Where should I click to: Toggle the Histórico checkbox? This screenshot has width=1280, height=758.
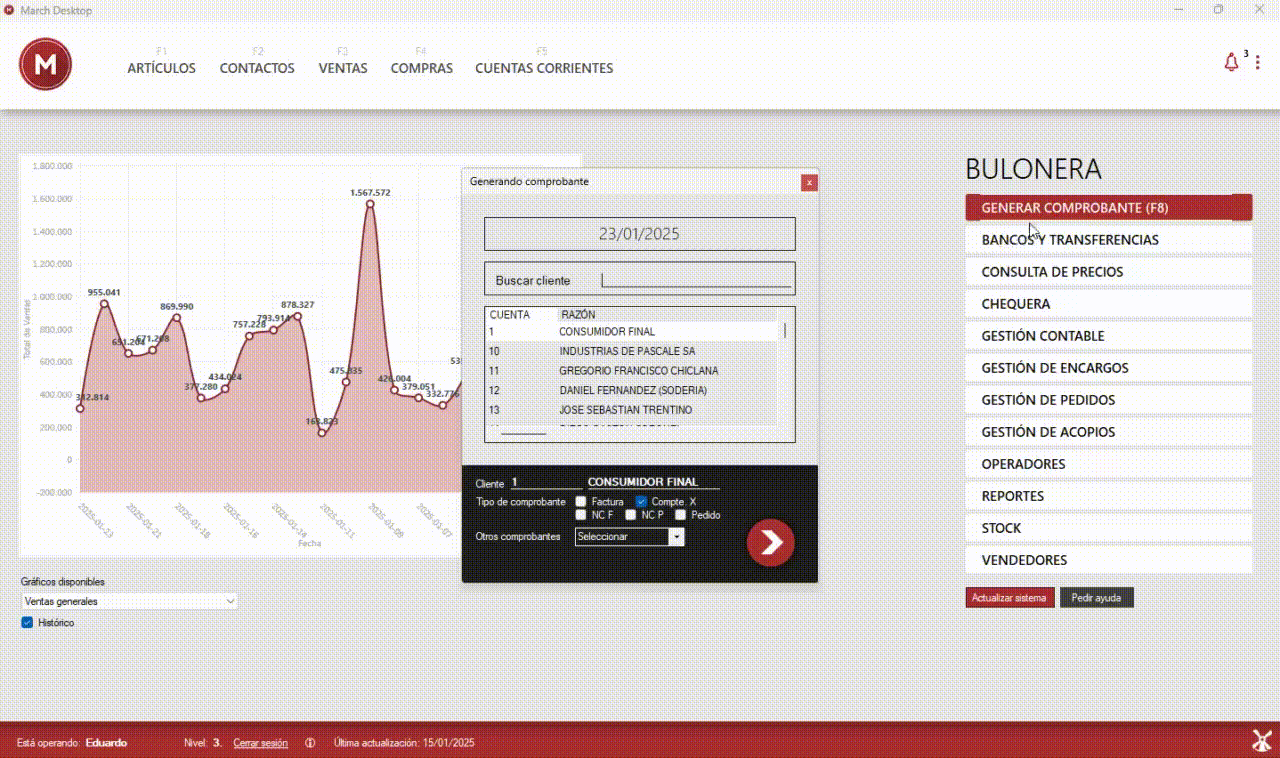28,622
